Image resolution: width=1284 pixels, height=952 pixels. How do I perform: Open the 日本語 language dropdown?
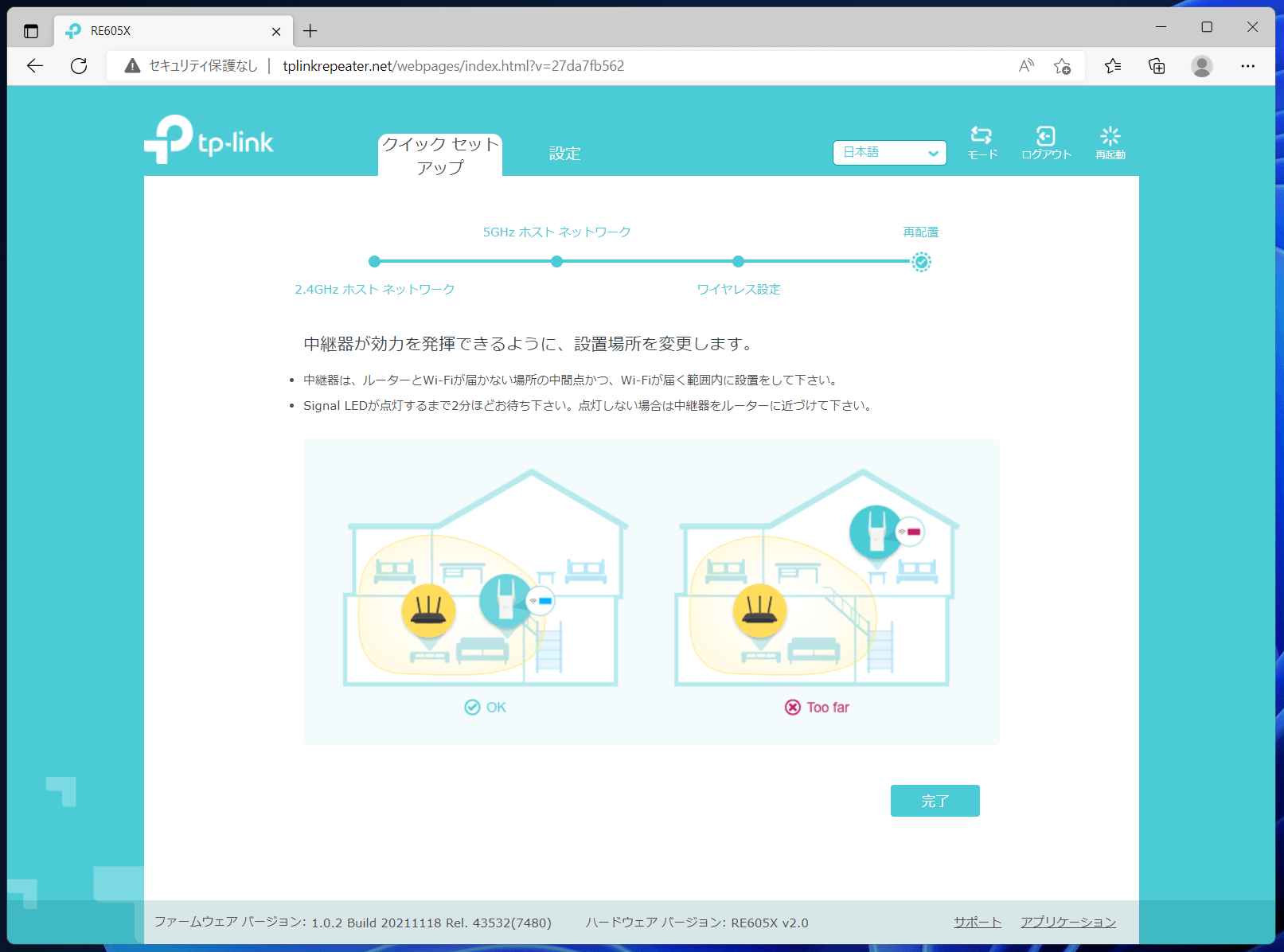click(889, 153)
